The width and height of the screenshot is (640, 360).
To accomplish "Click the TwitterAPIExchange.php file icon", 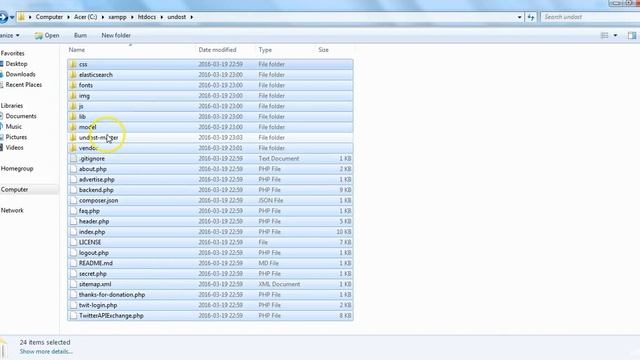I will tap(73, 316).
